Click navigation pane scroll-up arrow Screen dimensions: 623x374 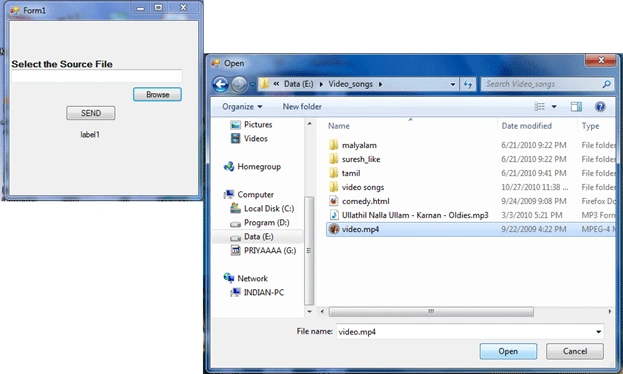tap(309, 124)
